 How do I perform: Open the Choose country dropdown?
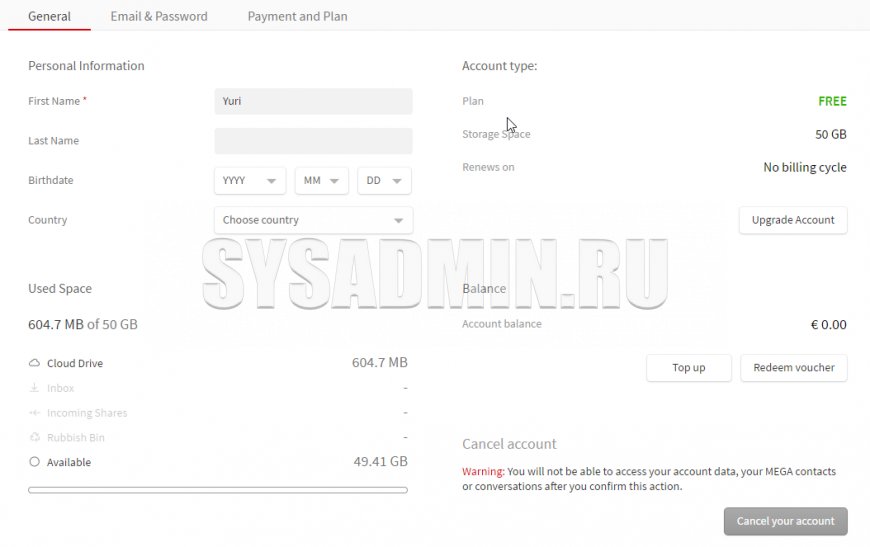click(313, 220)
